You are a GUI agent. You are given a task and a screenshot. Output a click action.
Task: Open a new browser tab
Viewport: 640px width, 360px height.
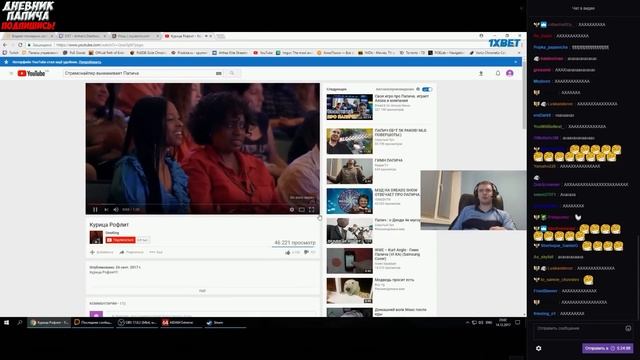[x=220, y=36]
